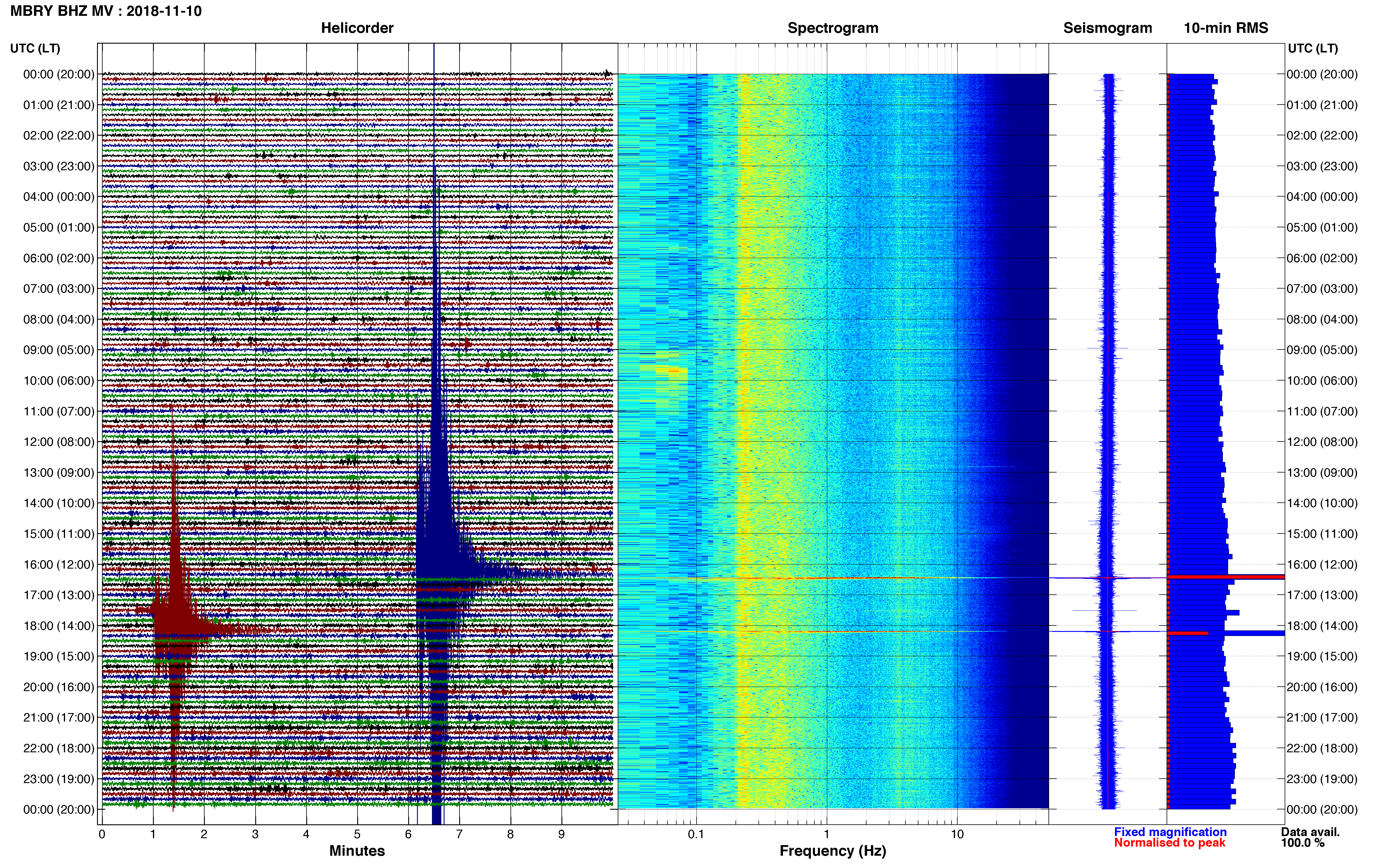1389x868 pixels.
Task: Click the plot title MBRY BHZ MV : 2018-11-10
Action: click(x=106, y=11)
